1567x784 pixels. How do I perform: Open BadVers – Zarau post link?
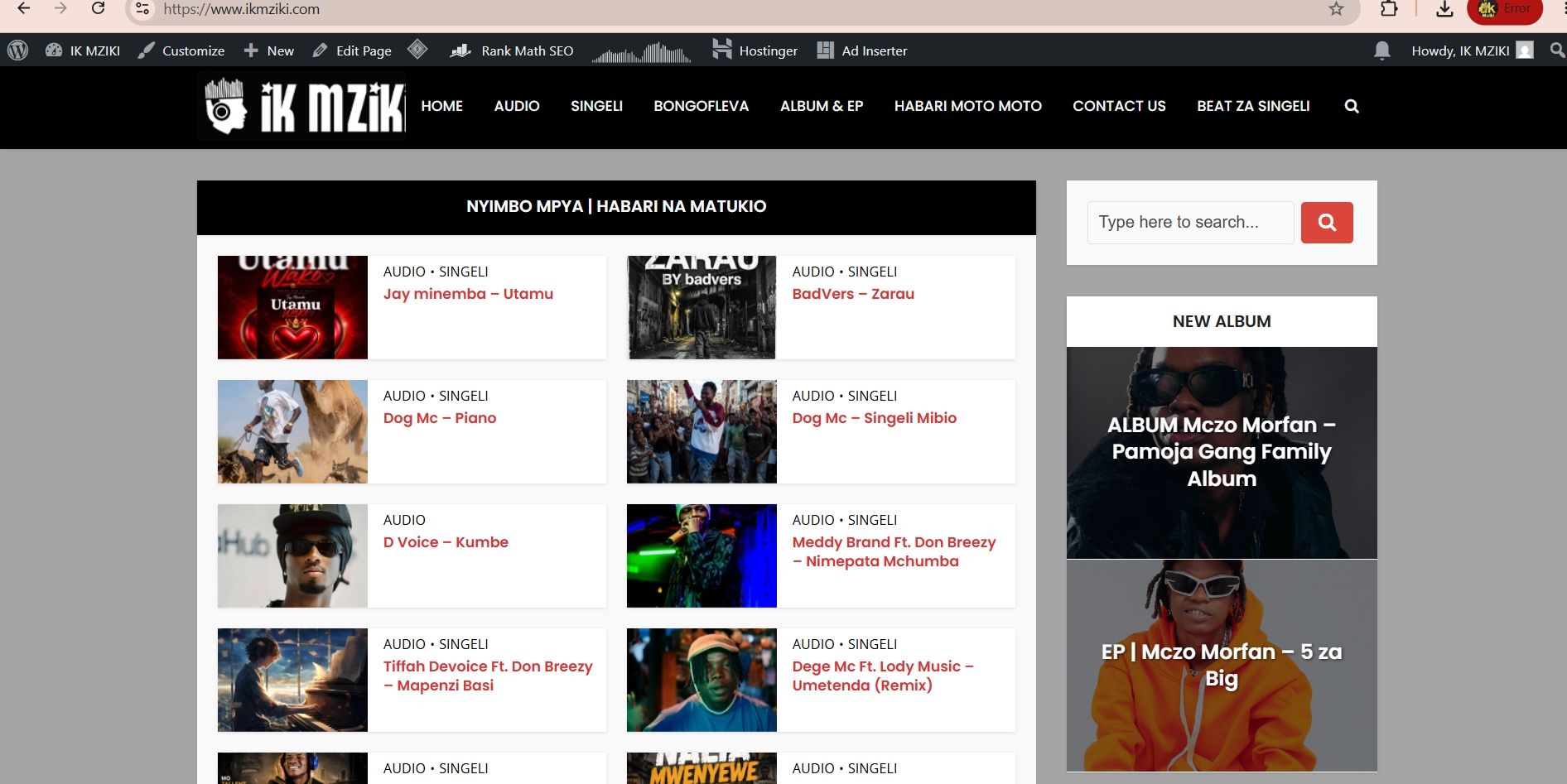853,294
